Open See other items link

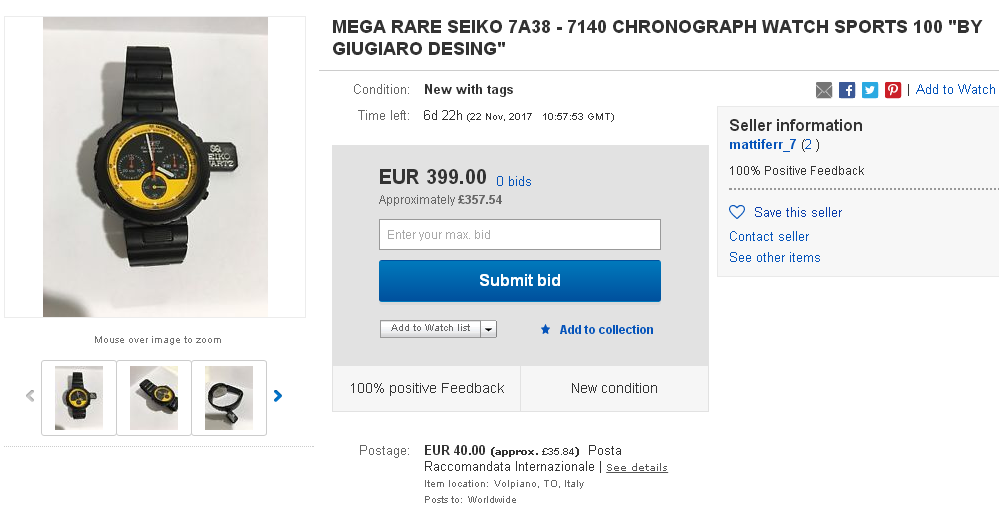774,258
